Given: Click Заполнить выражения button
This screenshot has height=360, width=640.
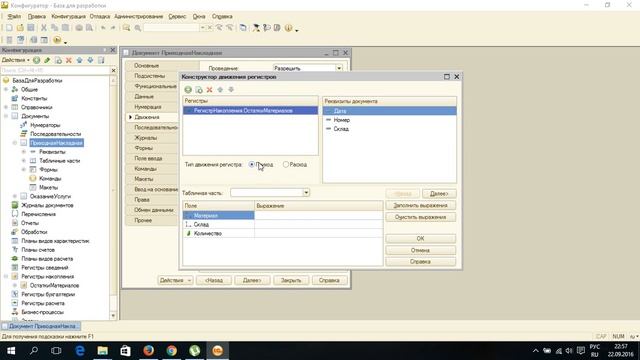Looking at the screenshot, I should tap(420, 206).
